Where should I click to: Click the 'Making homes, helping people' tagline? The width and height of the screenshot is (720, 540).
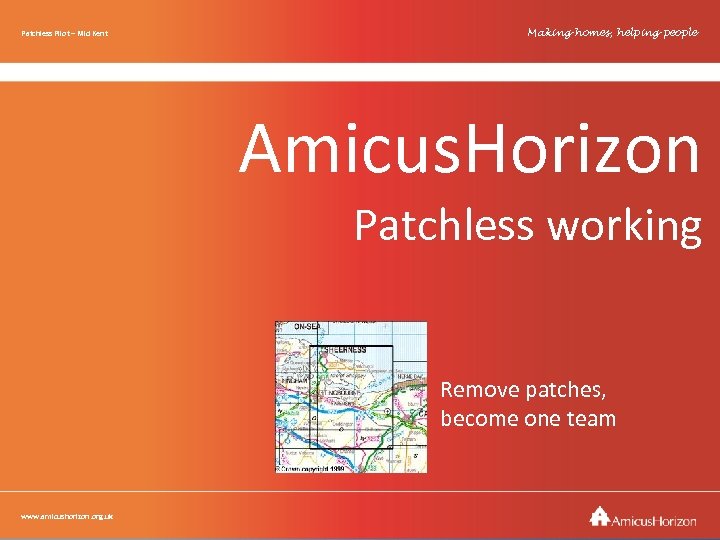pyautogui.click(x=613, y=33)
